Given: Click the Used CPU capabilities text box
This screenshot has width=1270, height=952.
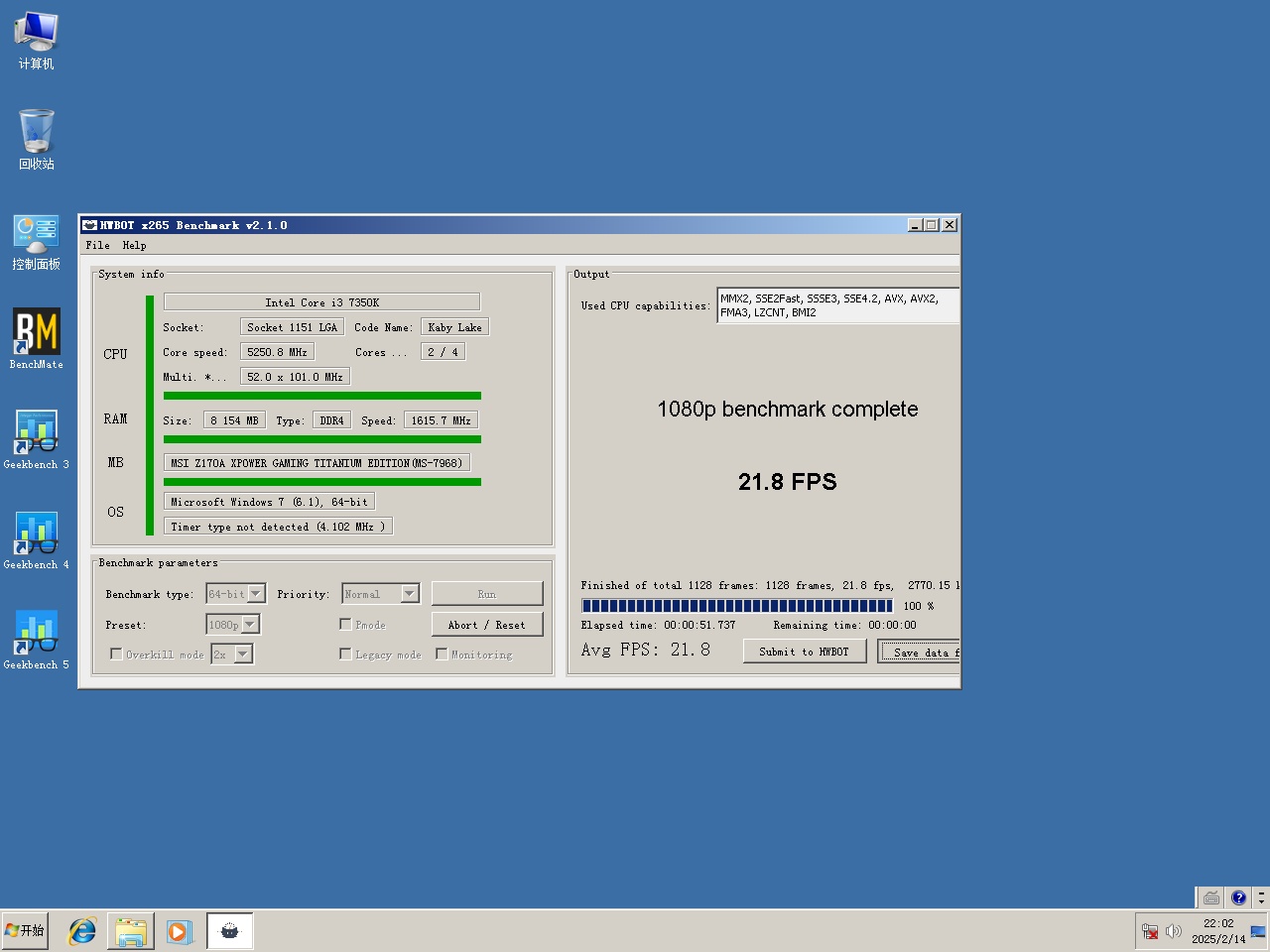Looking at the screenshot, I should click(x=838, y=305).
